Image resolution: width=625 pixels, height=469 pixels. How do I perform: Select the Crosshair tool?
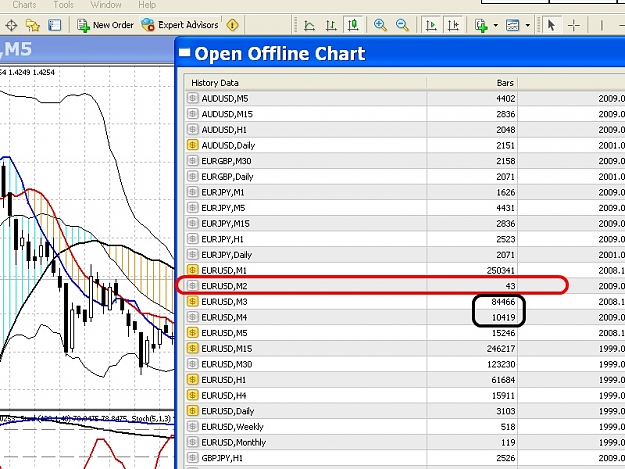point(574,25)
